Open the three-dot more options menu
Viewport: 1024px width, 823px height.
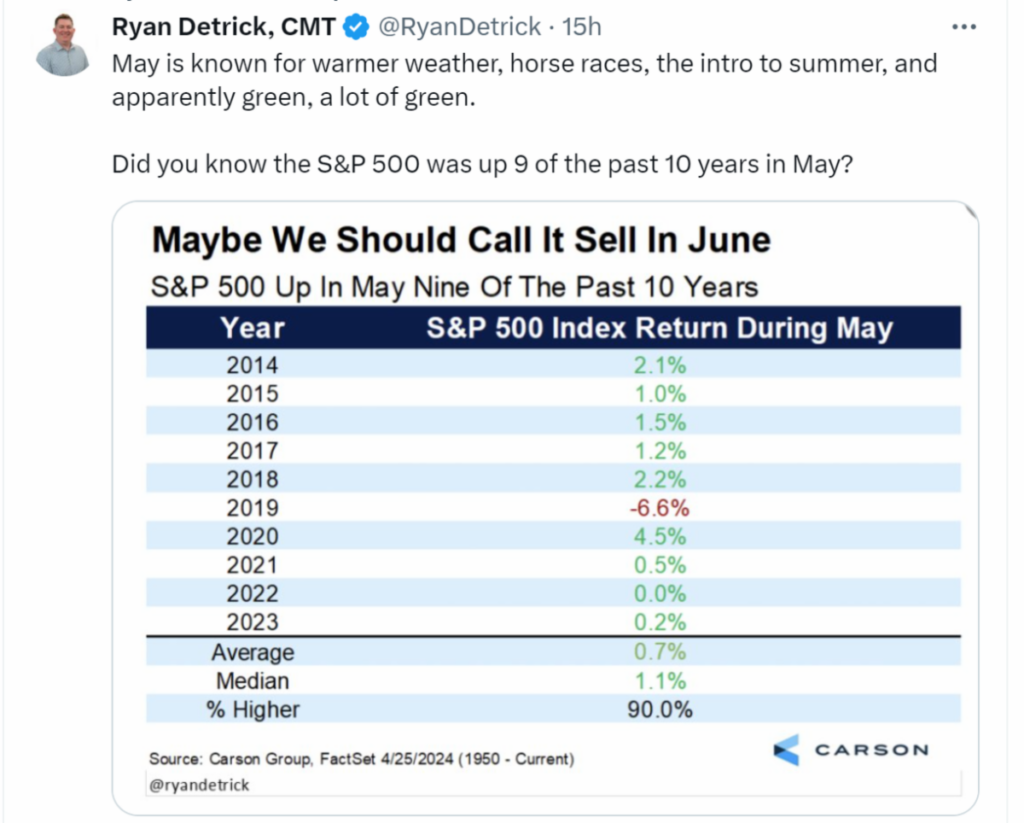click(963, 27)
